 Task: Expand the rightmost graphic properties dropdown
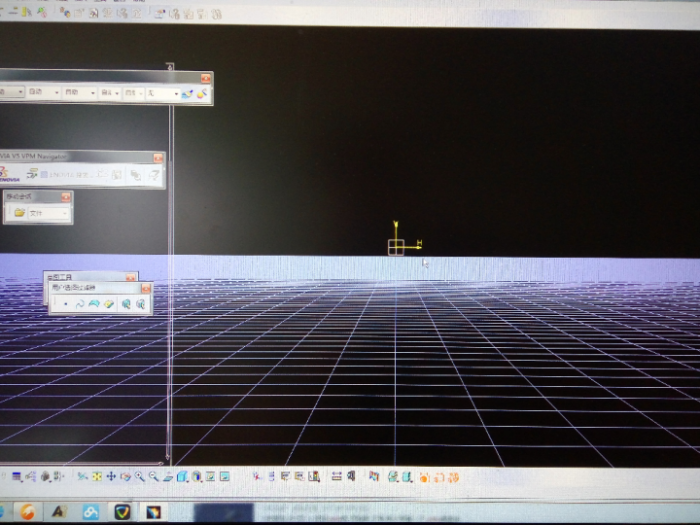click(175, 93)
